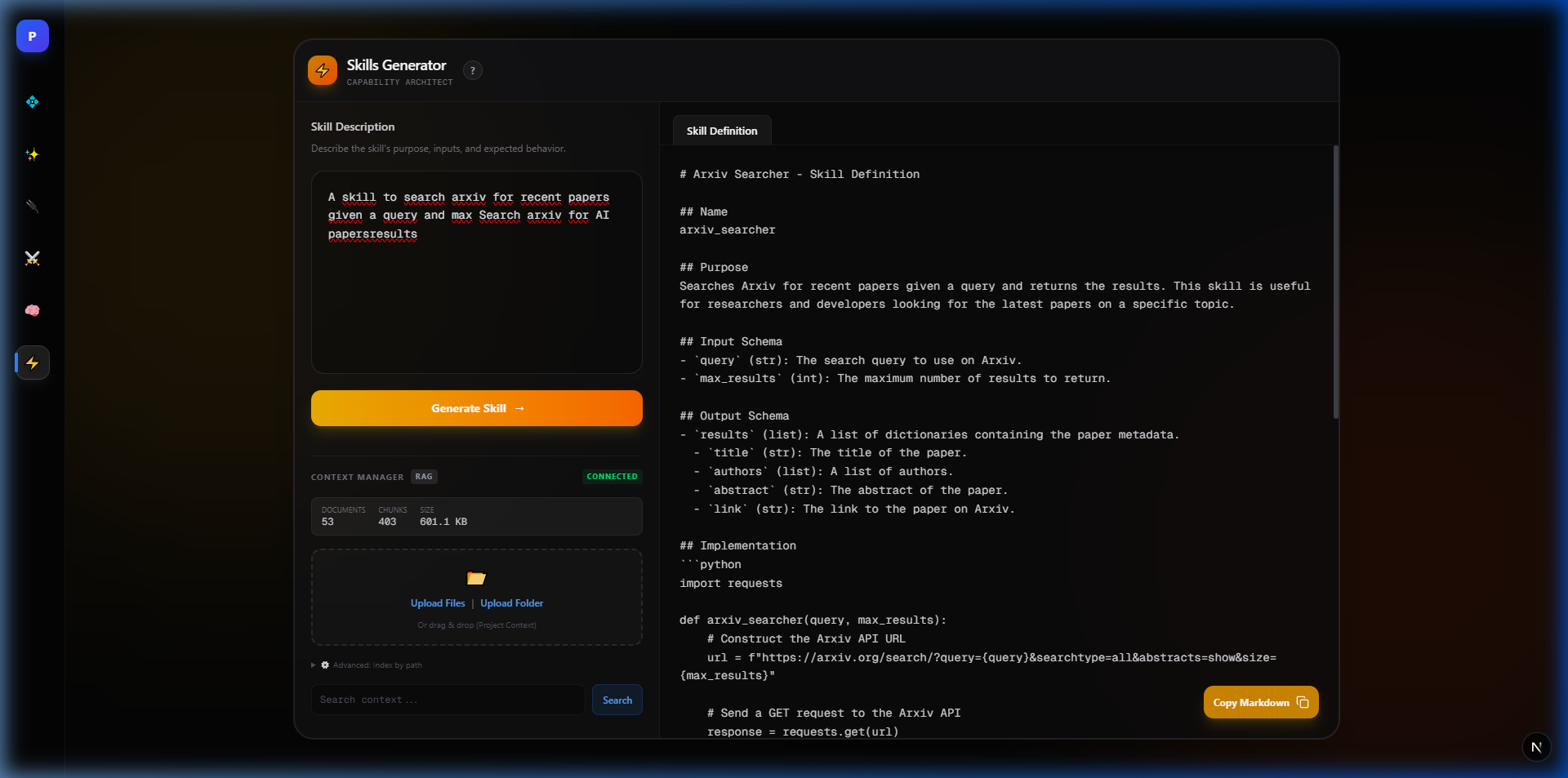The image size is (1568, 778).
Task: Click the '## Input Schema' heading
Action: [731, 342]
